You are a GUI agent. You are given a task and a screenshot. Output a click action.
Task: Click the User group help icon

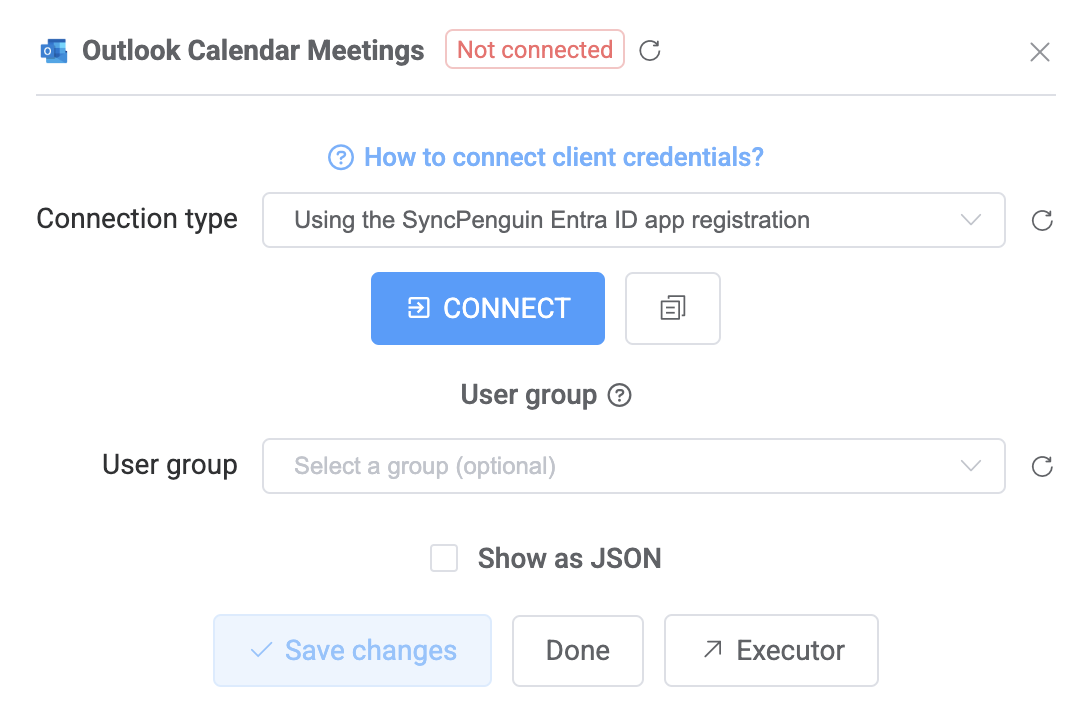pos(620,395)
